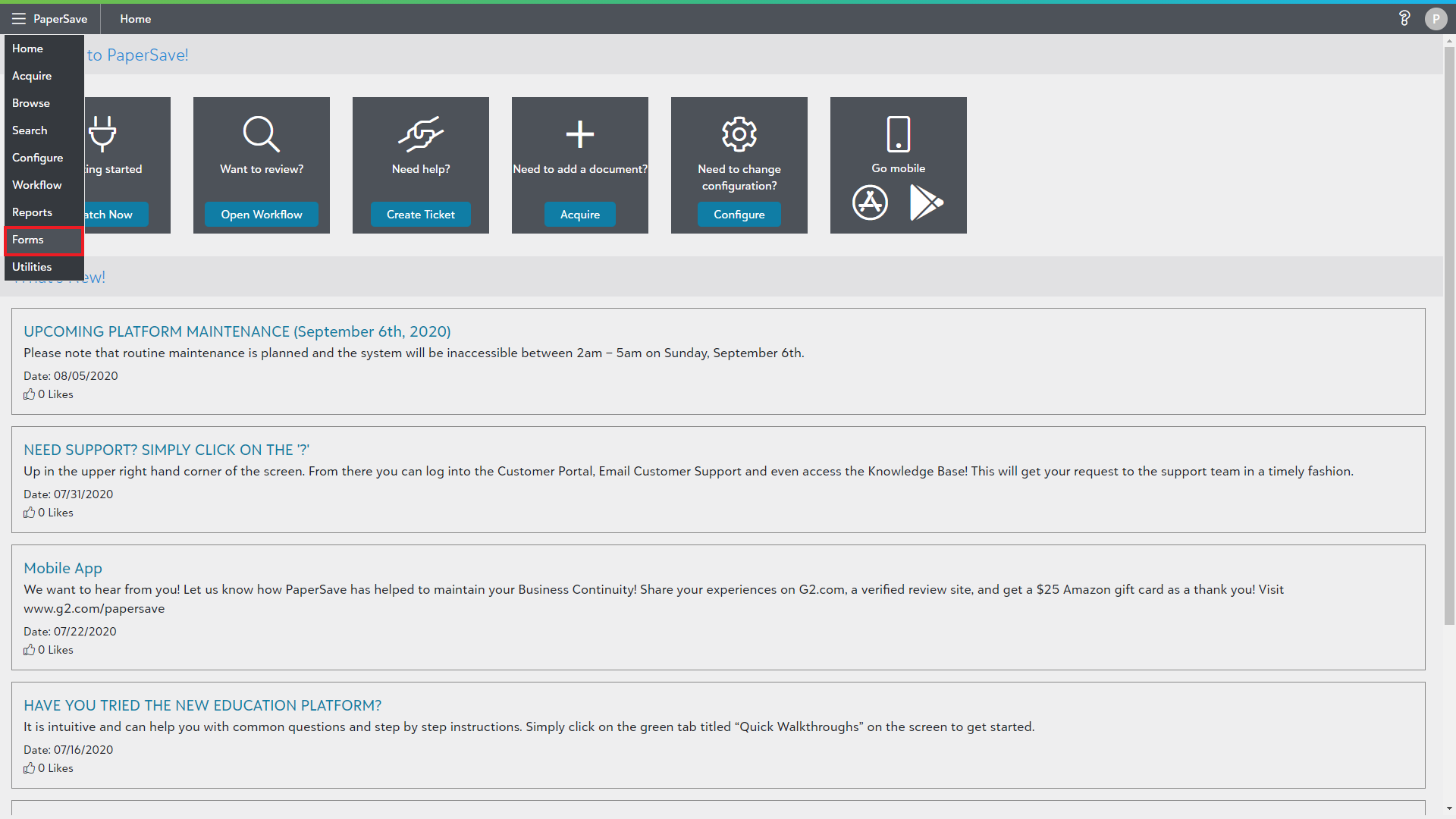This screenshot has width=1456, height=819.
Task: Click the scrollbar up arrow
Action: point(1449,40)
